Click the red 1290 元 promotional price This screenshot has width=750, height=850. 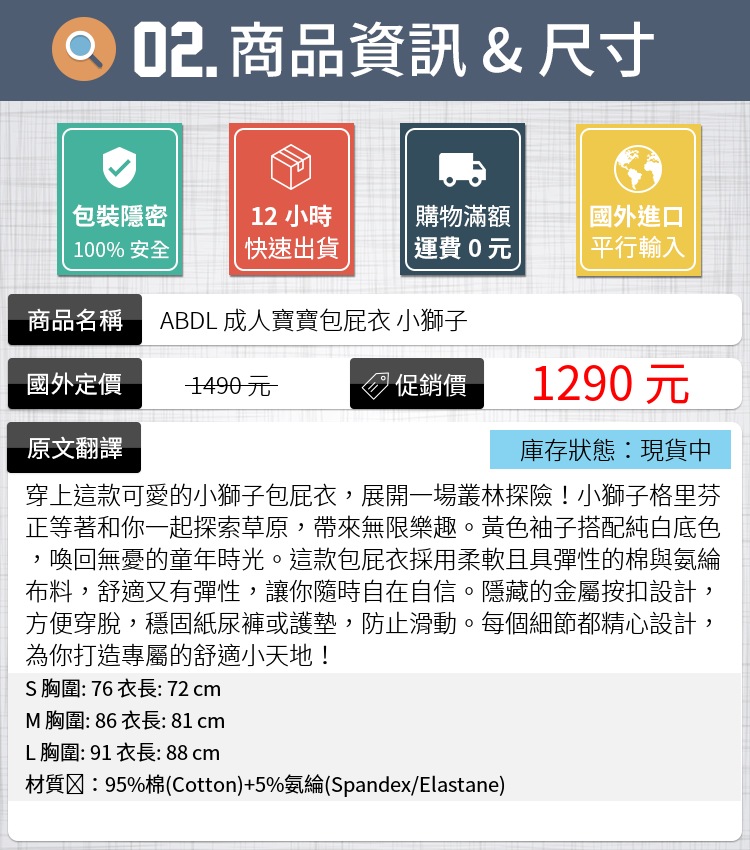coord(610,384)
